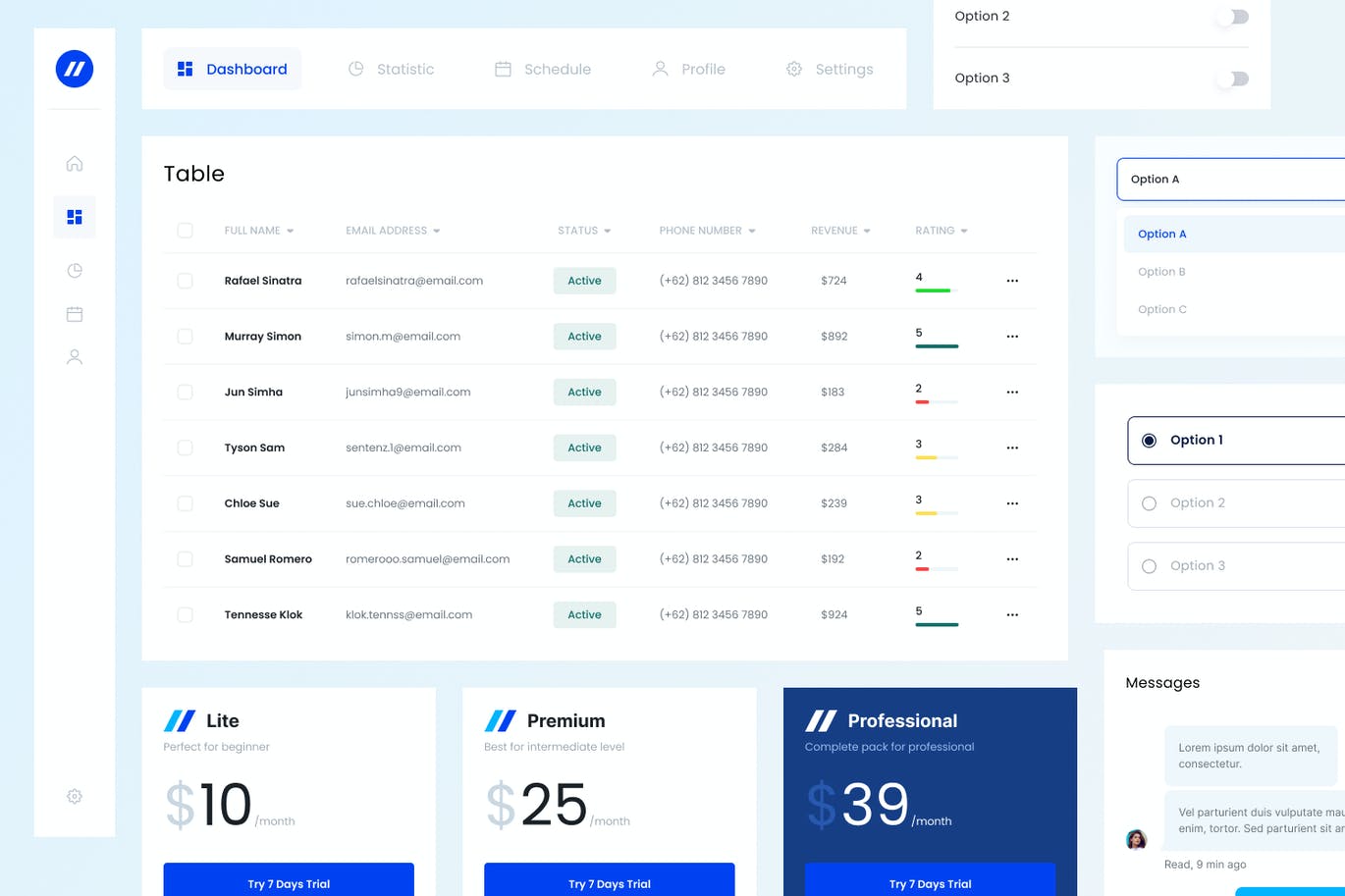Check the box for Rafael Sinatra
Screen dimensions: 1345x896
coord(185,281)
